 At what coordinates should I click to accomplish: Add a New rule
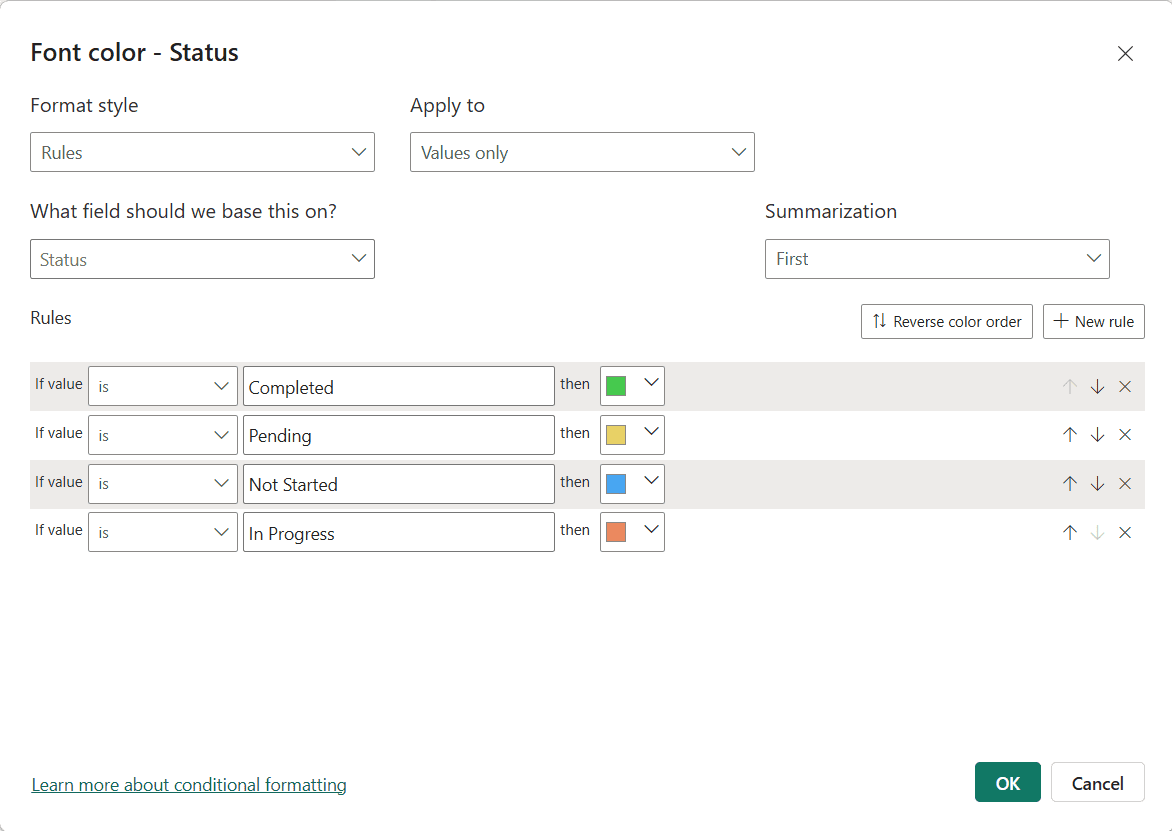click(1094, 321)
